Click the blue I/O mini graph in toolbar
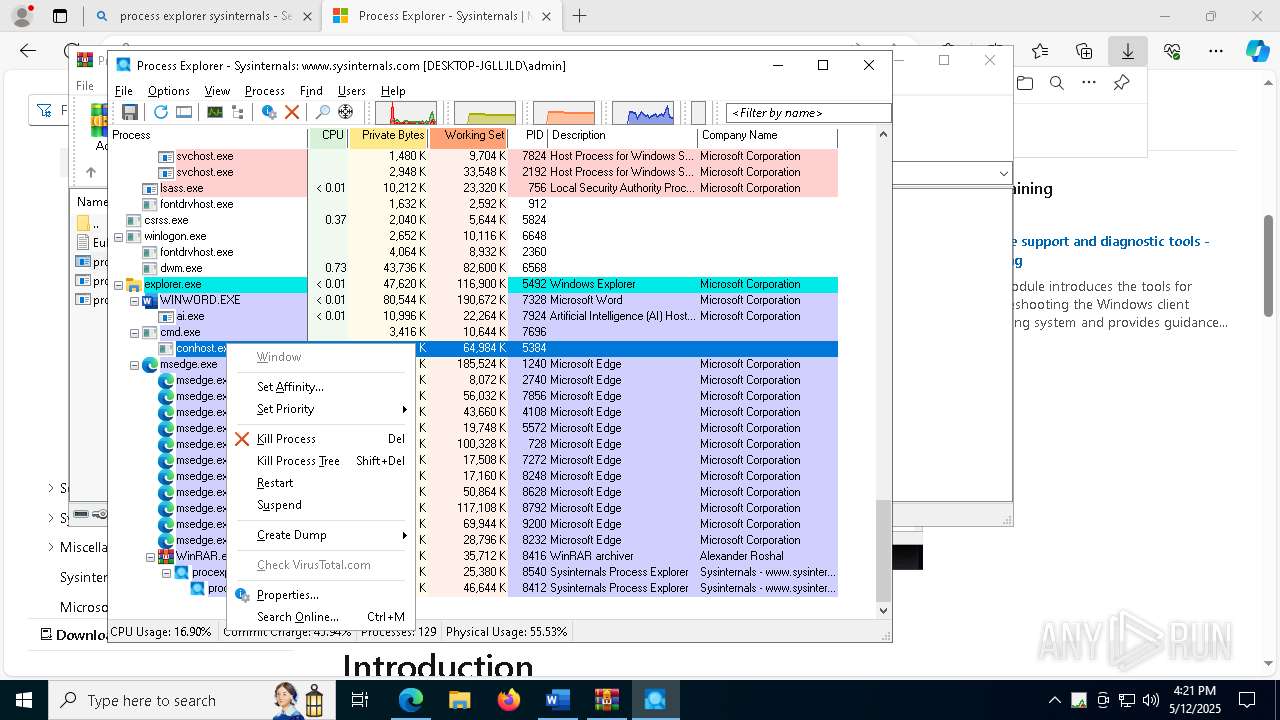Screen dimensions: 1280x720 click(x=643, y=113)
